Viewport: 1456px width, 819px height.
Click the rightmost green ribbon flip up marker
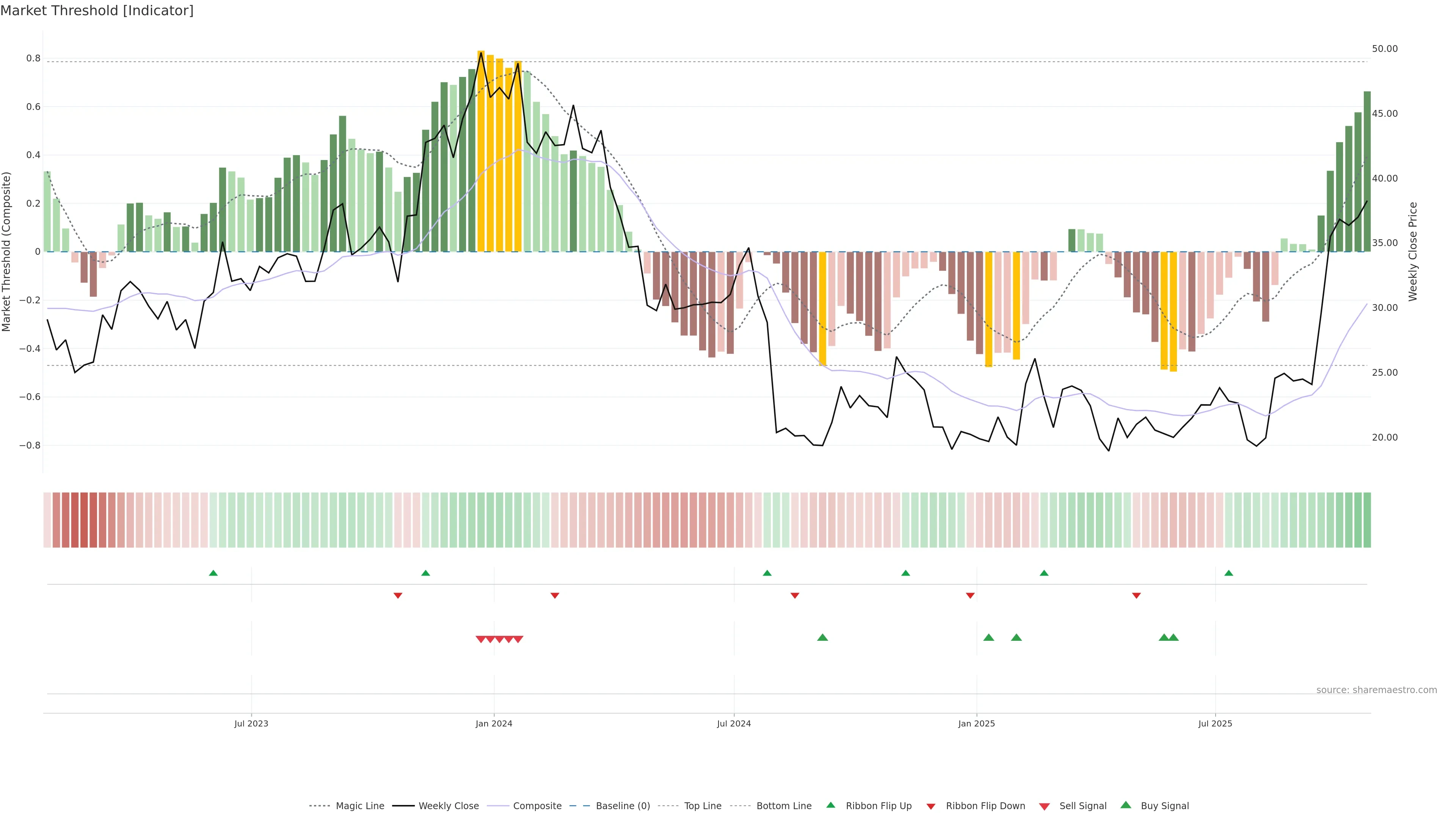1228,573
